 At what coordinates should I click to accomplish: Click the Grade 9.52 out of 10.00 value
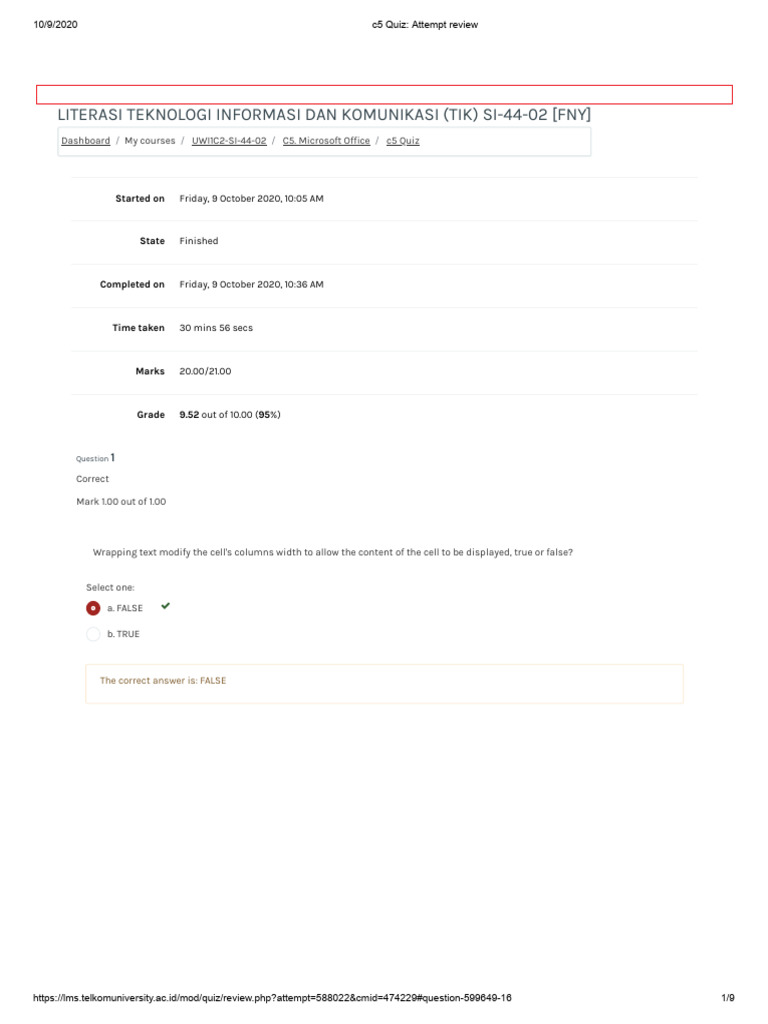[230, 415]
